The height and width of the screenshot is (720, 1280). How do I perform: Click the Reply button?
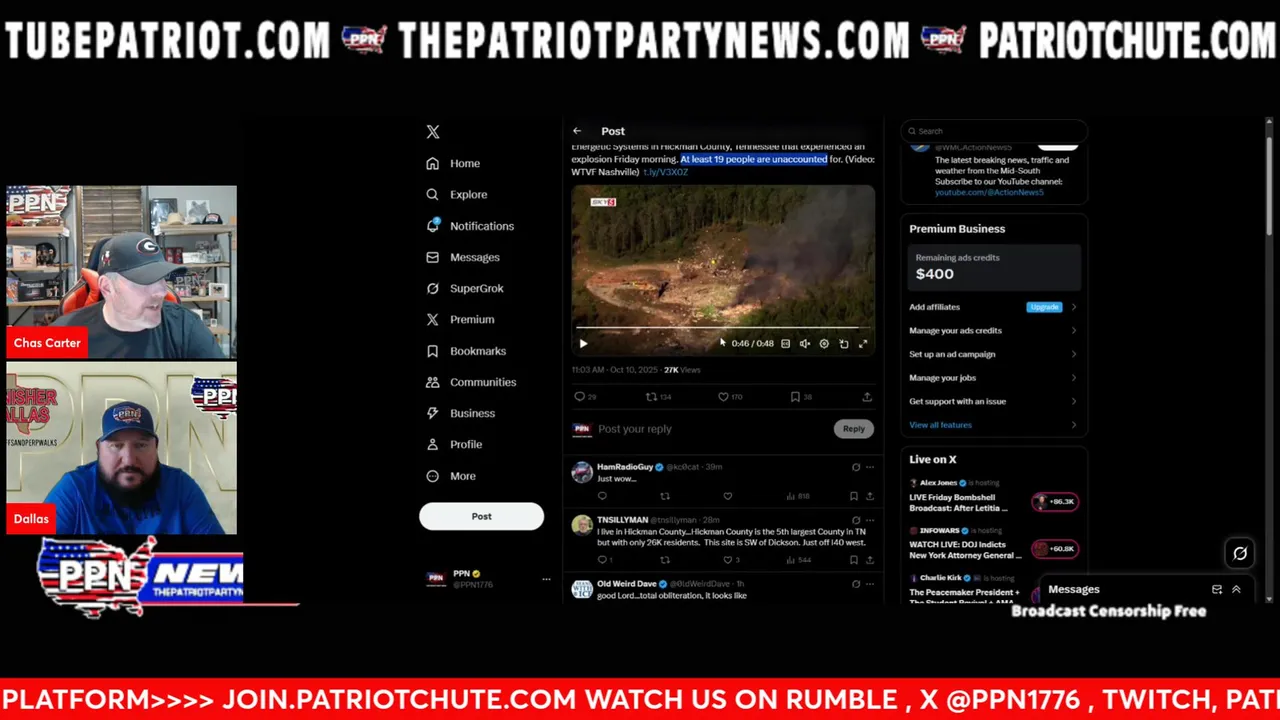click(853, 429)
